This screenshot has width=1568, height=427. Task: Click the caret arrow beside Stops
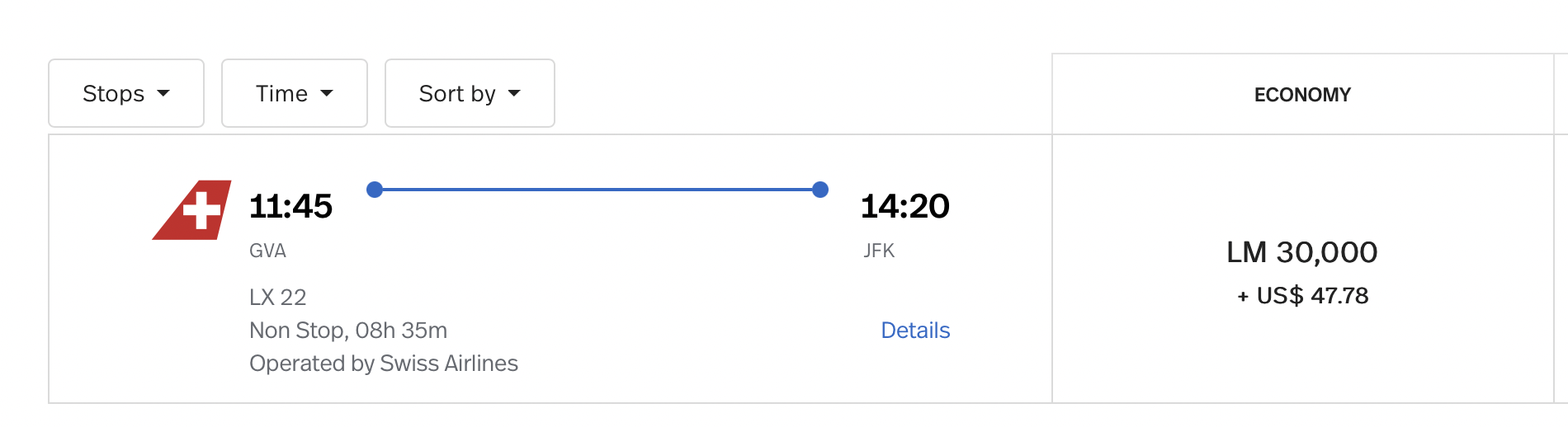[163, 93]
